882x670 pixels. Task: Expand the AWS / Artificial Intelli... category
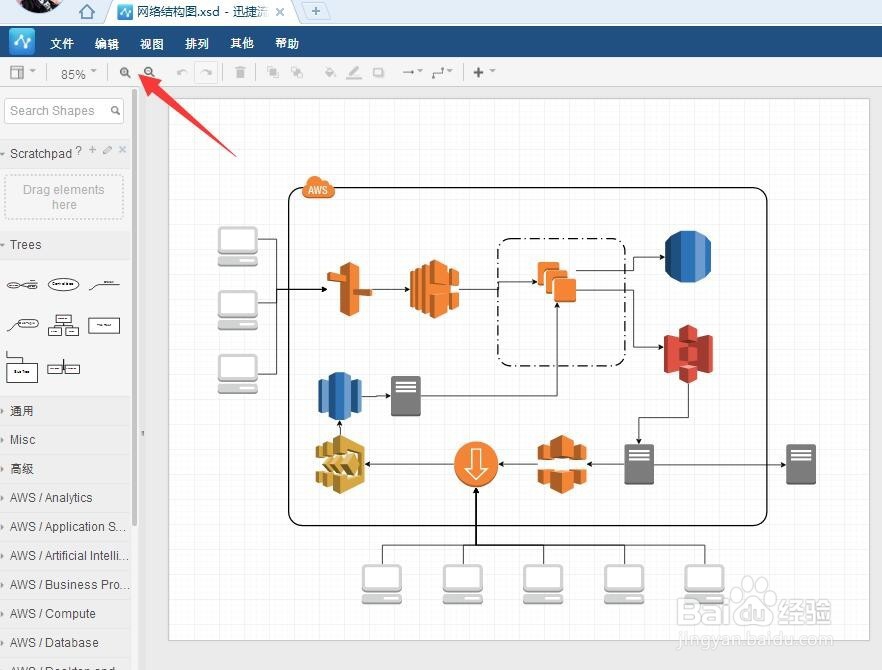point(65,556)
